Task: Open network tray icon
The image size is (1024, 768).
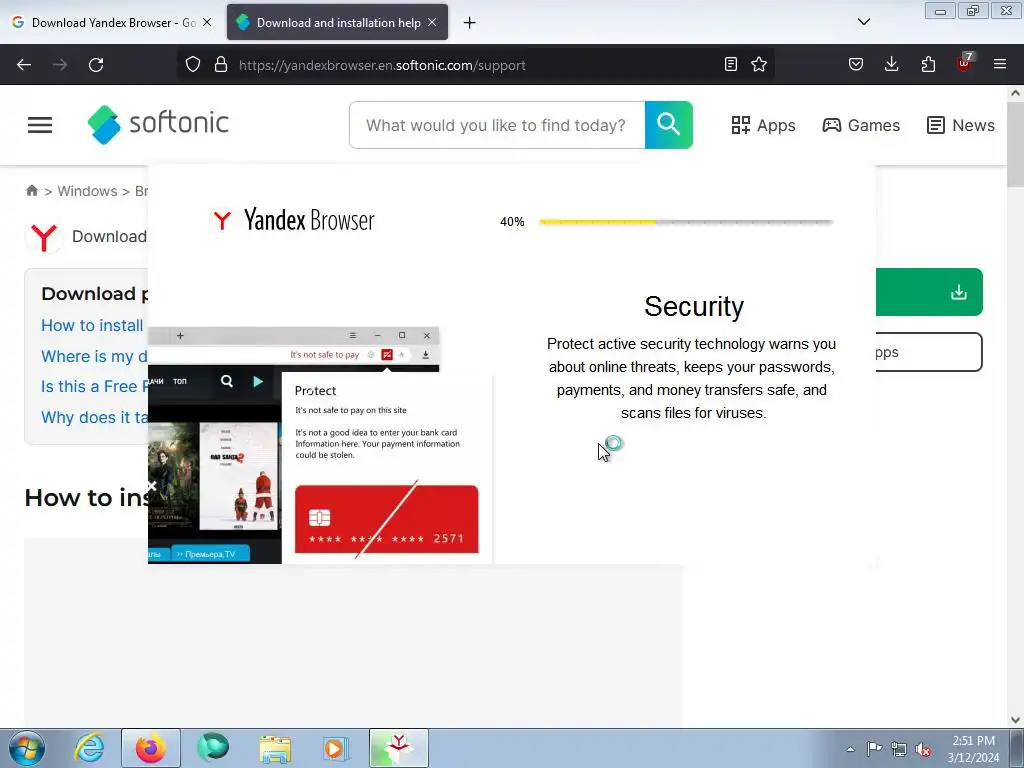Action: point(899,749)
